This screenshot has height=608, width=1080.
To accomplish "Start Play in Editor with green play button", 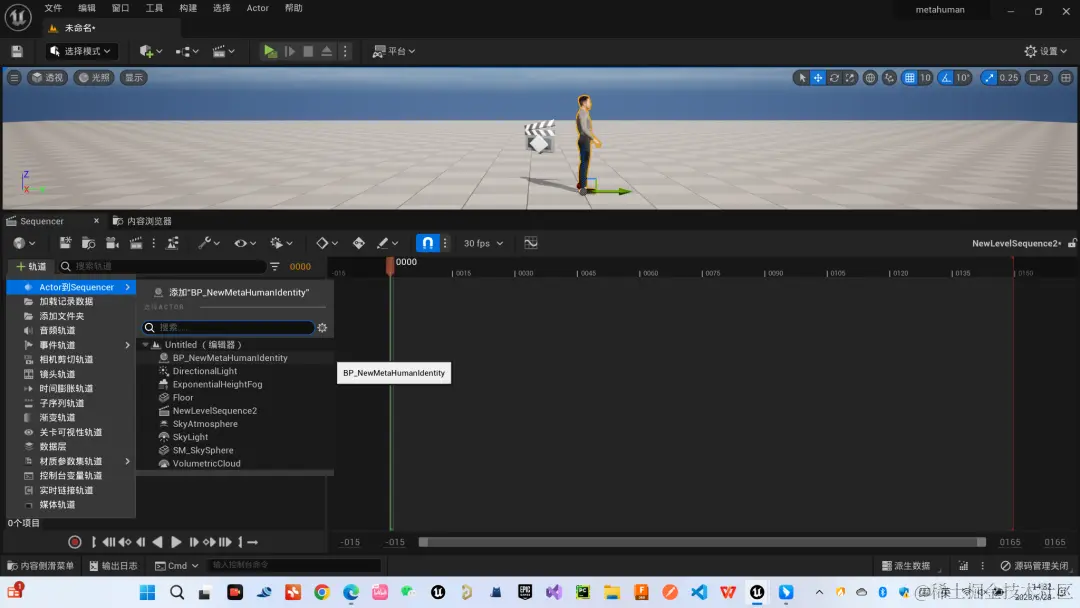I will pos(270,51).
